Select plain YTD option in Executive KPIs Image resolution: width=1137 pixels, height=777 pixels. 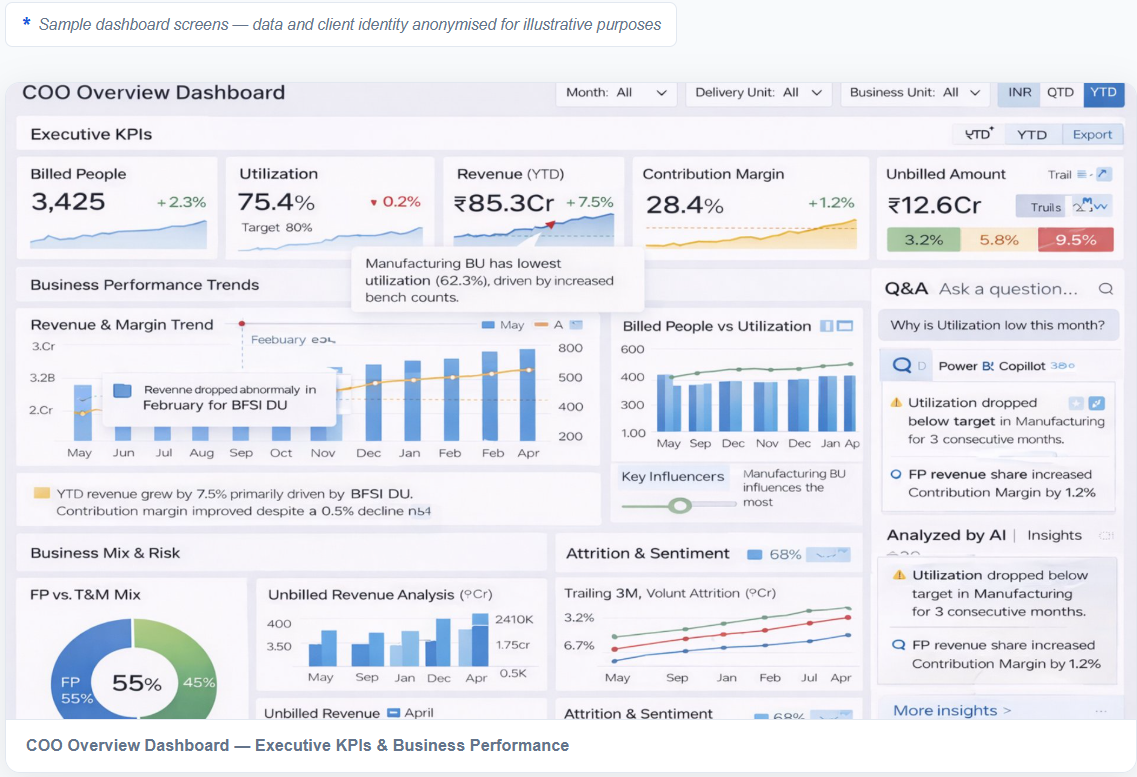[1032, 134]
